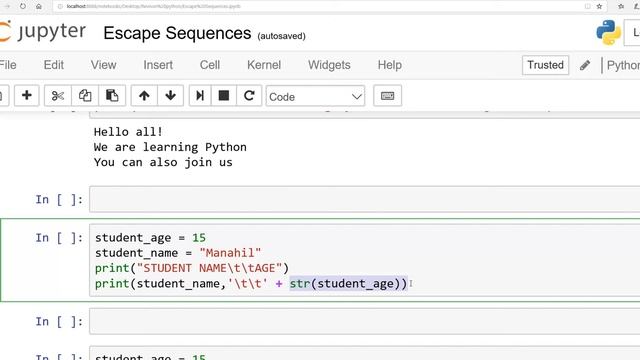The width and height of the screenshot is (640, 360).
Task: Paste cells below icon
Action: coord(112,96)
